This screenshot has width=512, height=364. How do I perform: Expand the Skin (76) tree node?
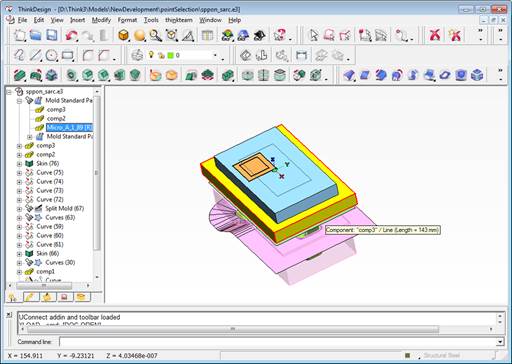[x=19, y=164]
